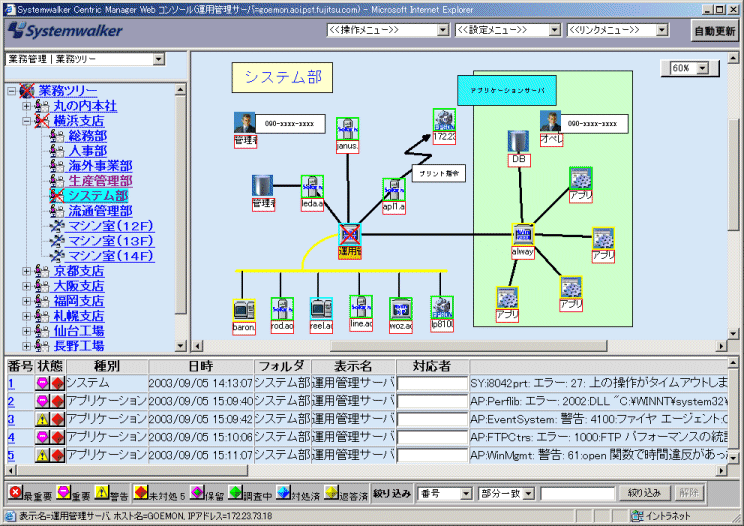The height and width of the screenshot is (526, 744).
Task: Click the 運用管理サーバ node icon with red X
Action: 350,234
